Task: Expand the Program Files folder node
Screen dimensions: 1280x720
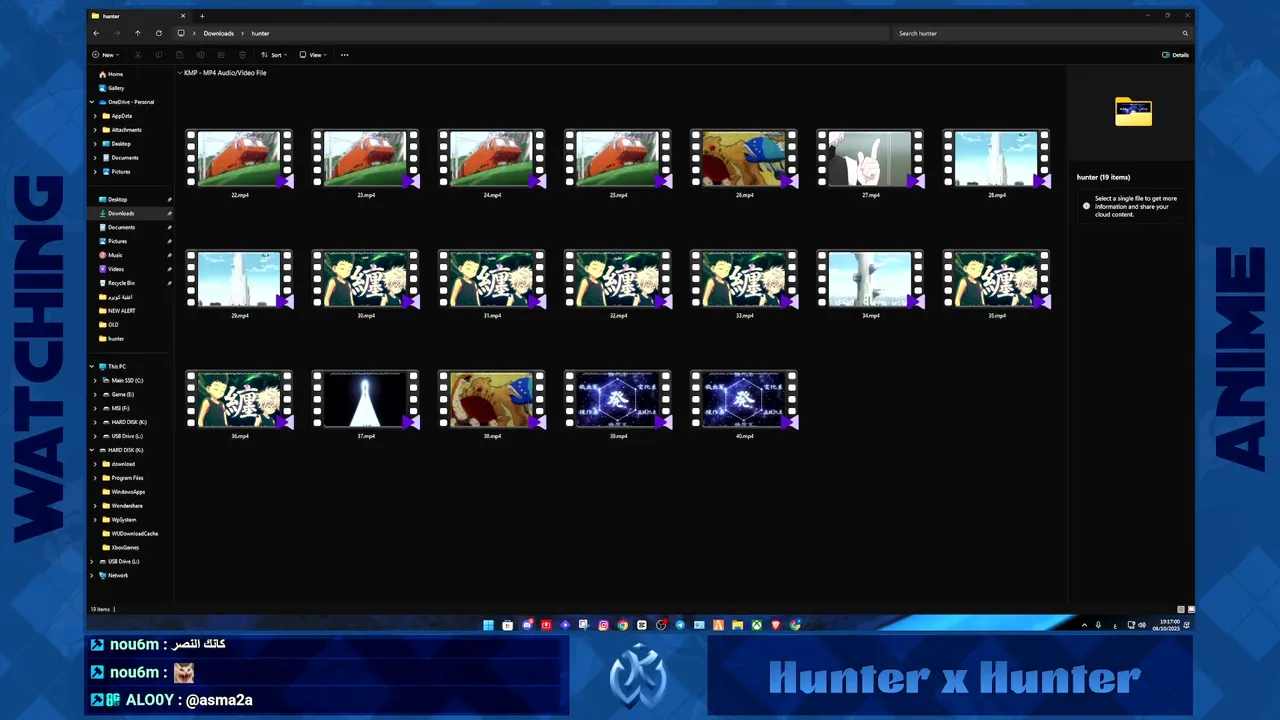Action: point(95,478)
